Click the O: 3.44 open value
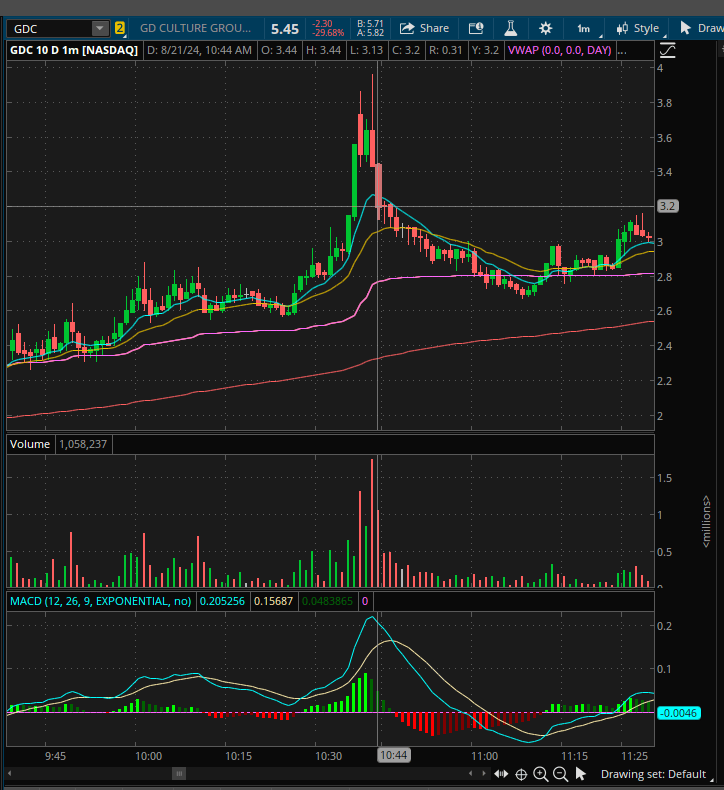The width and height of the screenshot is (724, 790). (279, 50)
